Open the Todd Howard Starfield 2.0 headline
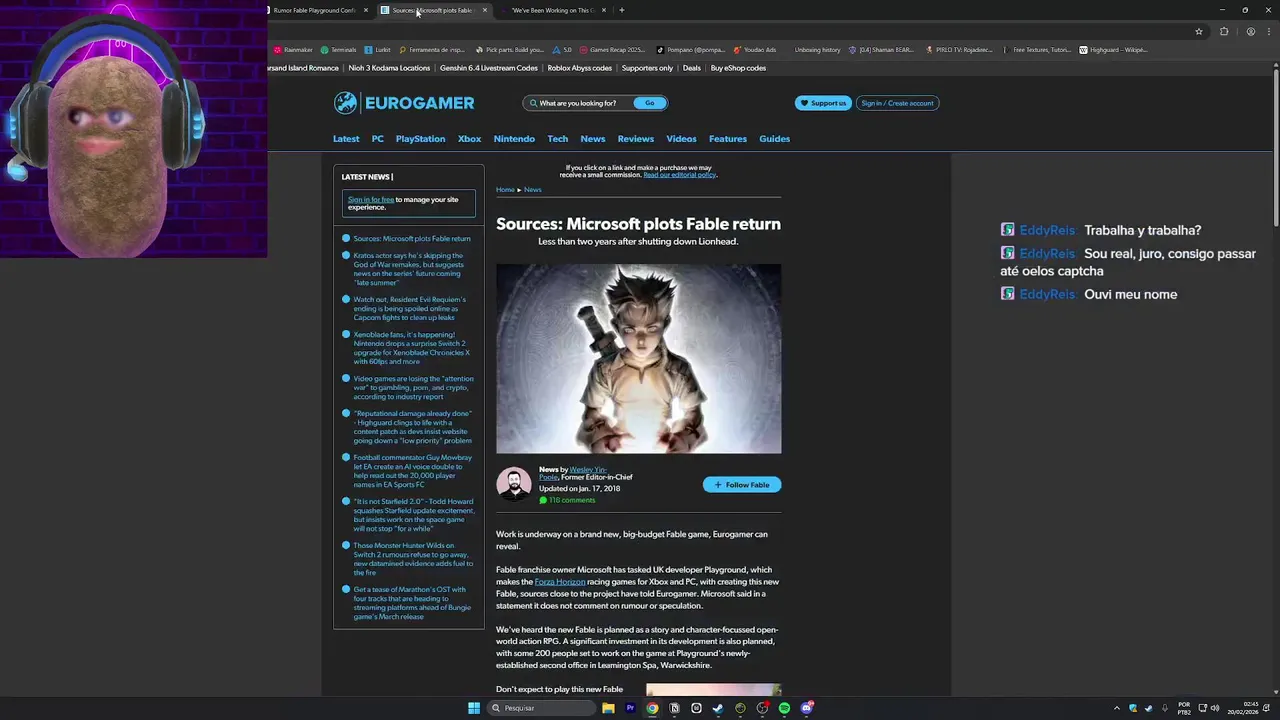1280x720 pixels. (413, 515)
